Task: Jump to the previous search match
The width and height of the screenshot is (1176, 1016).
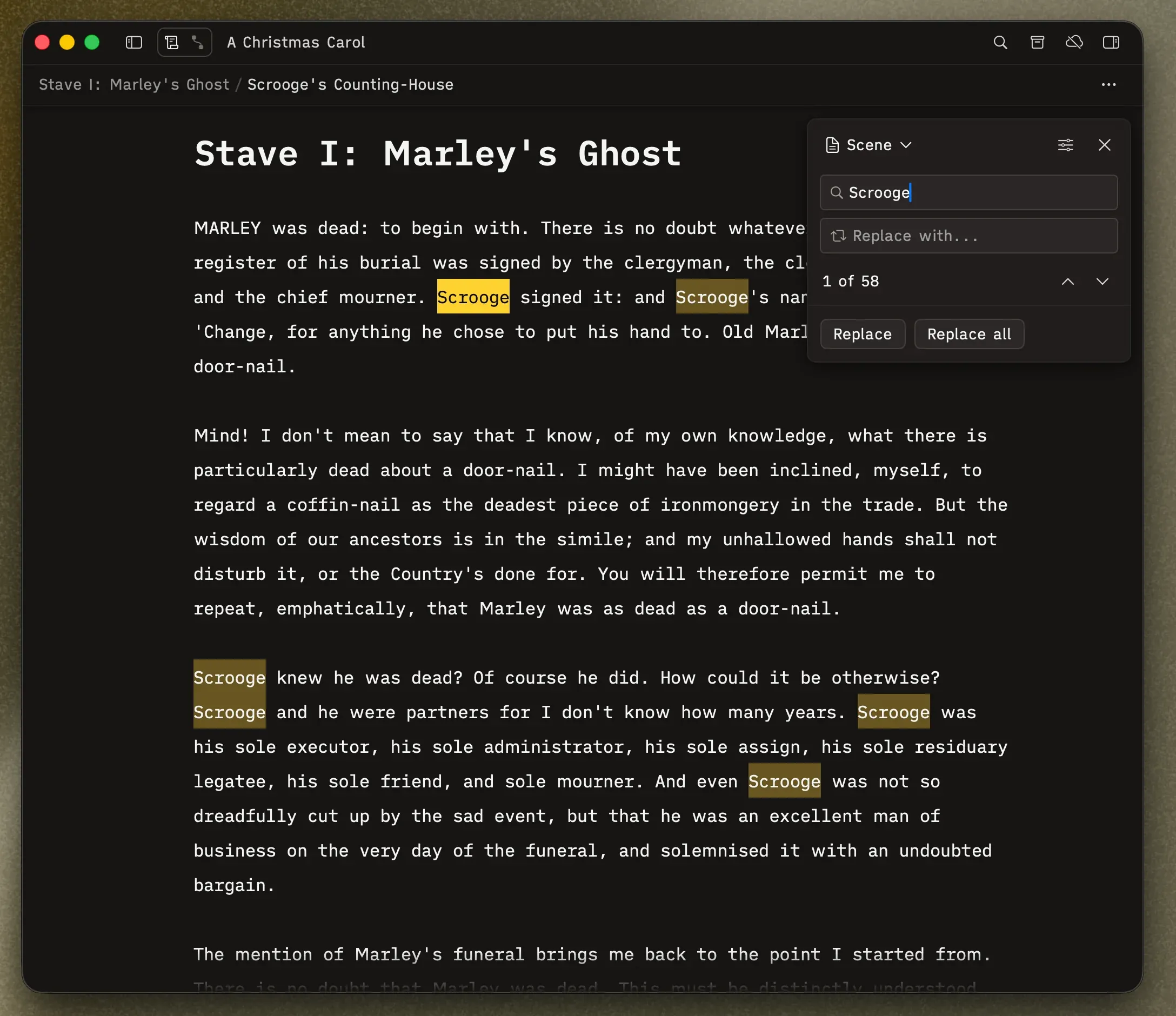Action: click(x=1067, y=282)
